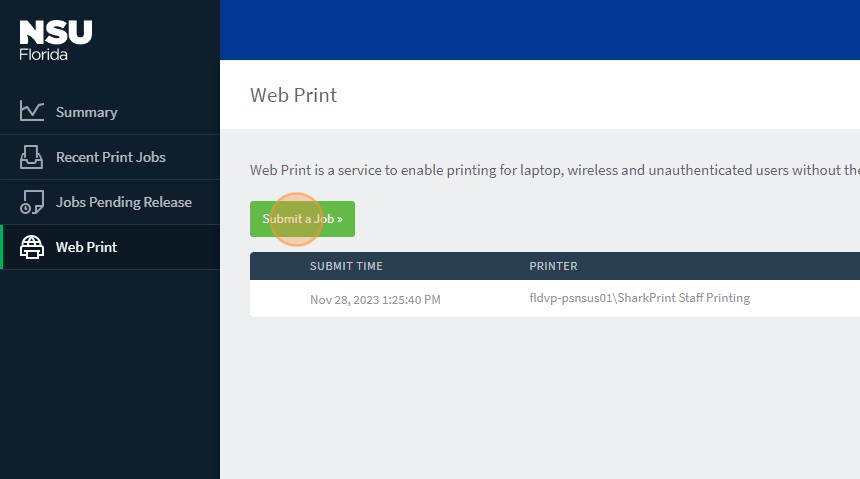Open the Summary page from sidebar text
Screen dimensions: 860x479
pos(86,112)
